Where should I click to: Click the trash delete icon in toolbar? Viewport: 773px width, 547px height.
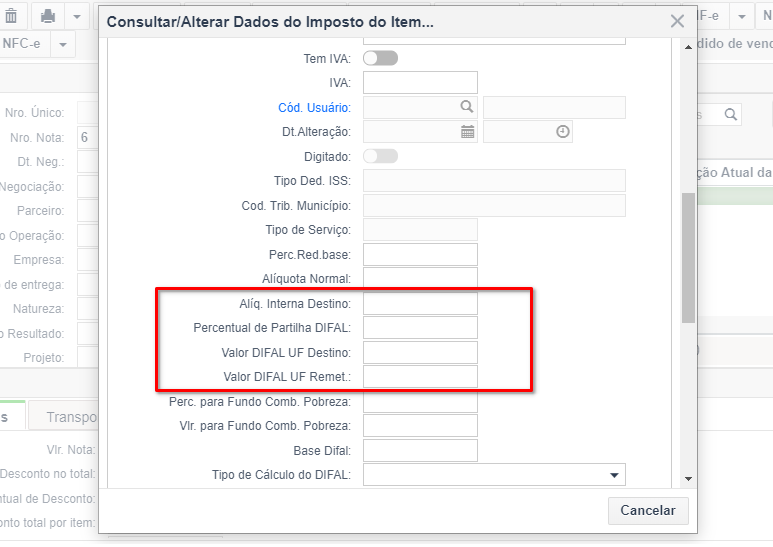pos(11,16)
